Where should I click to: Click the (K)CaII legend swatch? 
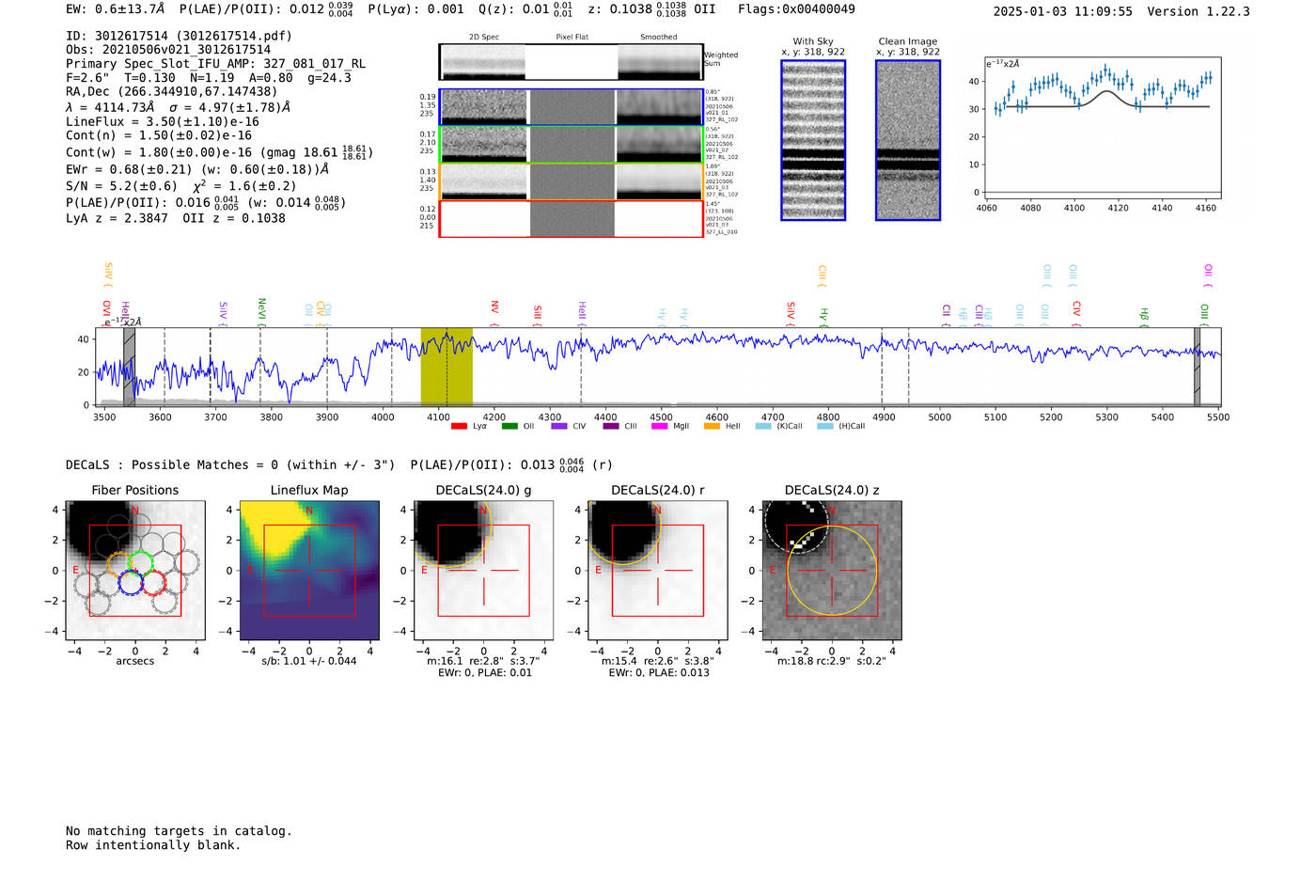tap(763, 426)
